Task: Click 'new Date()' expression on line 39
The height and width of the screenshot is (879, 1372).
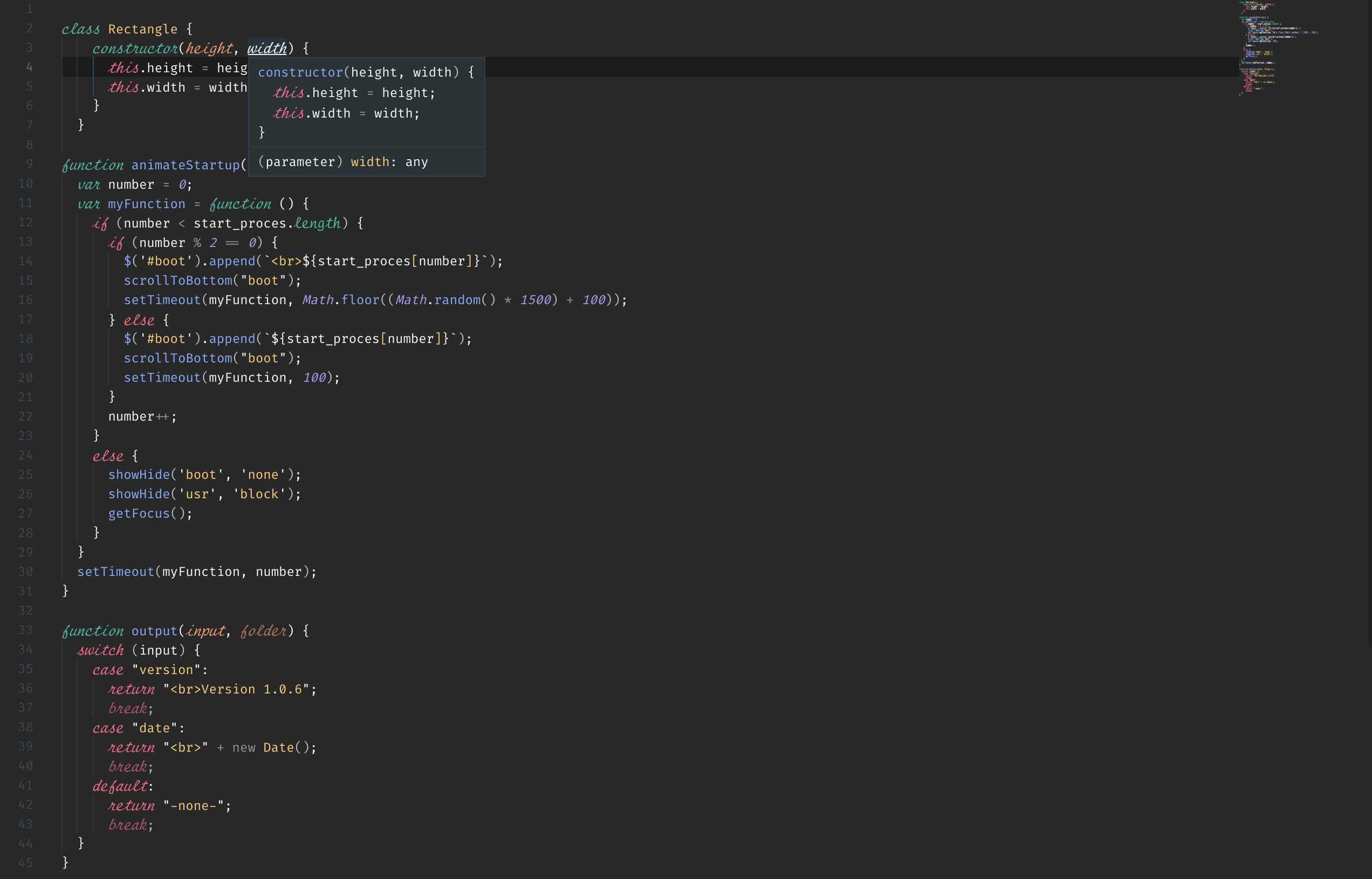Action: tap(274, 747)
